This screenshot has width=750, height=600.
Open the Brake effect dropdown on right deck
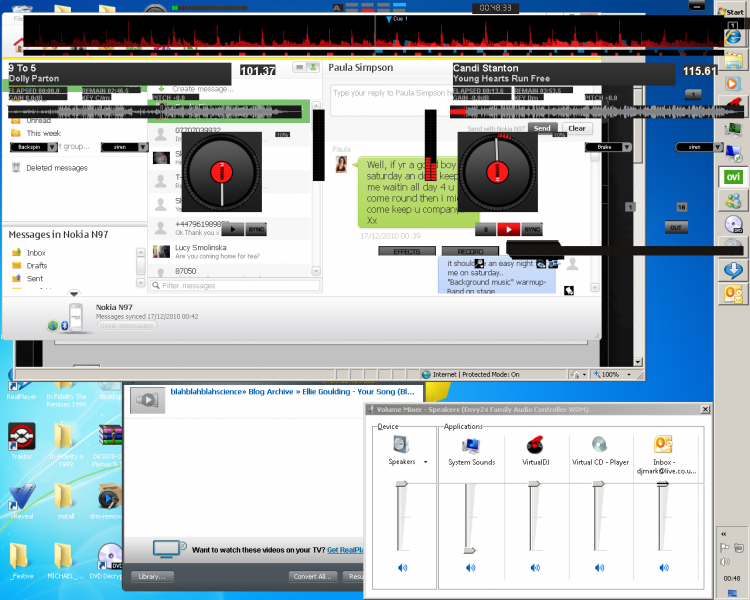point(608,147)
